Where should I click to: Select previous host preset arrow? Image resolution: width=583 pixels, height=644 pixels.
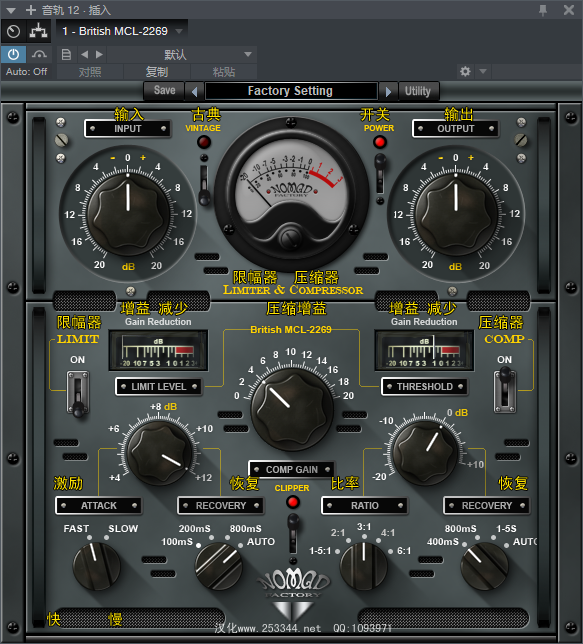click(85, 55)
